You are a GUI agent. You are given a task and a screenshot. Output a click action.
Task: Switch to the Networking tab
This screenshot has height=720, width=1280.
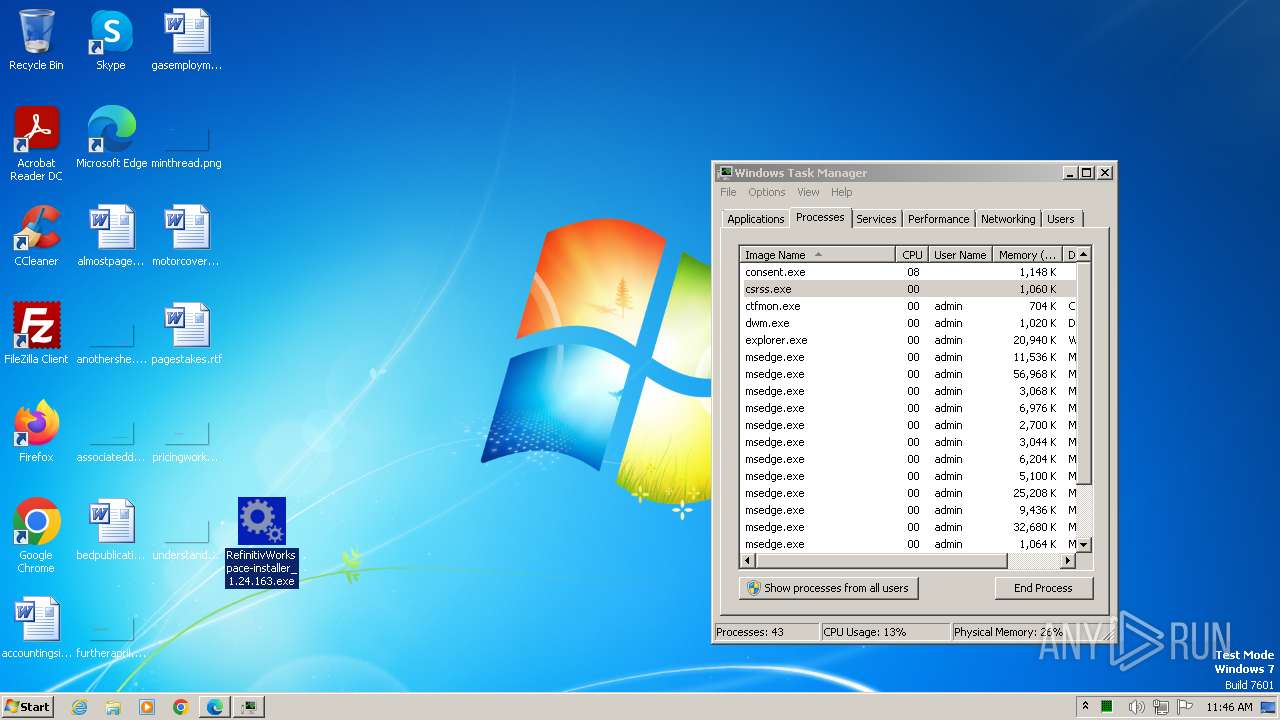click(1008, 219)
